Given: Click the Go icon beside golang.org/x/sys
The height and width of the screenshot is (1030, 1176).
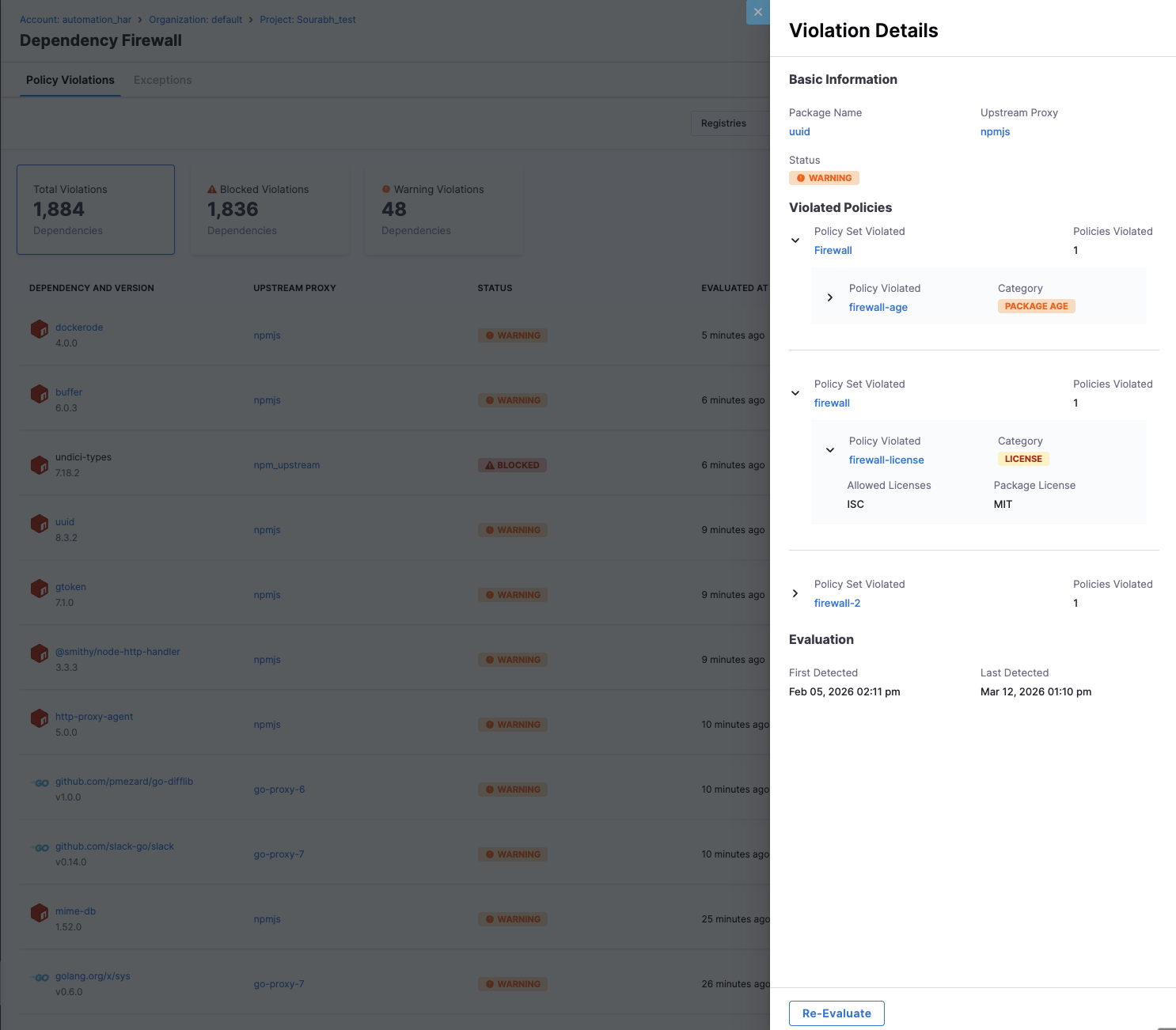Looking at the screenshot, I should (40, 977).
